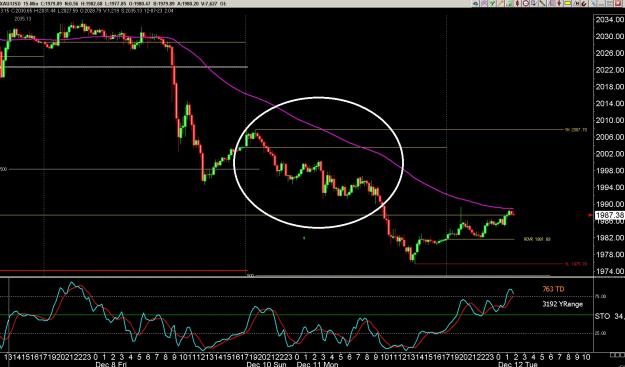Click the document icon right of clock icon

click(534, 4)
